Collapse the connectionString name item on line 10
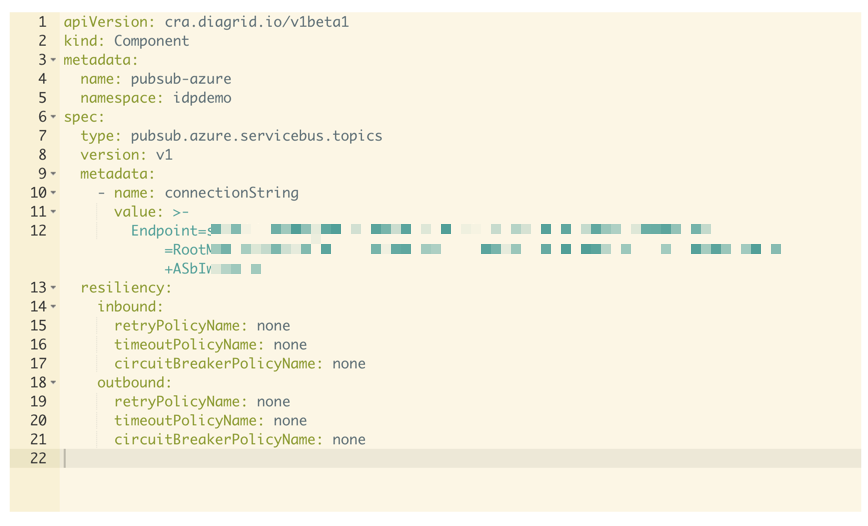This screenshot has height=526, width=868. click(53, 193)
